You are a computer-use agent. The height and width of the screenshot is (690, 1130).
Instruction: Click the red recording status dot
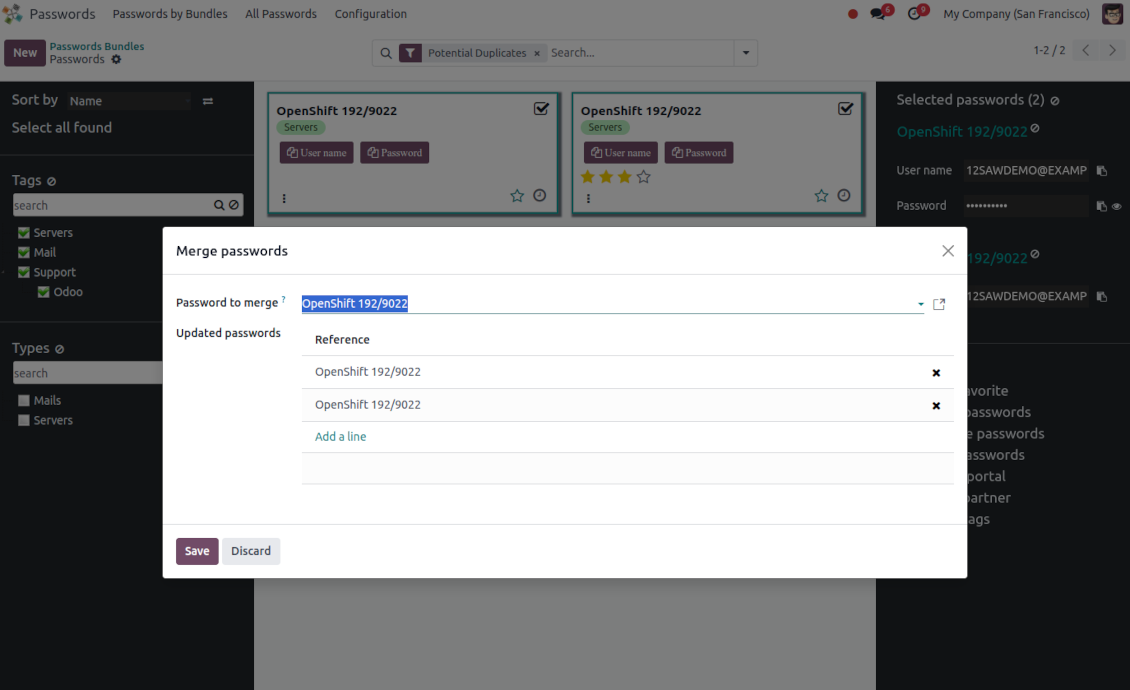coord(853,14)
